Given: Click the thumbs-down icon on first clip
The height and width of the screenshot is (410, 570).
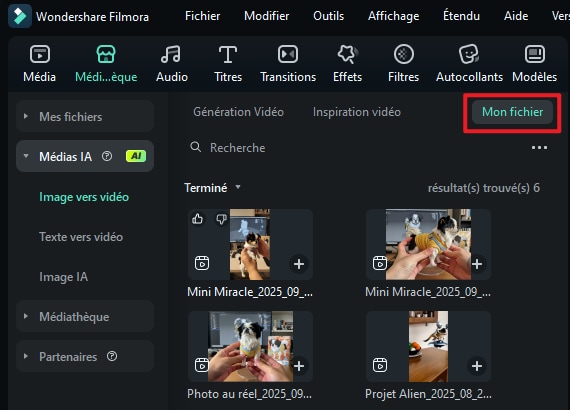Looking at the screenshot, I should pyautogui.click(x=221, y=218).
